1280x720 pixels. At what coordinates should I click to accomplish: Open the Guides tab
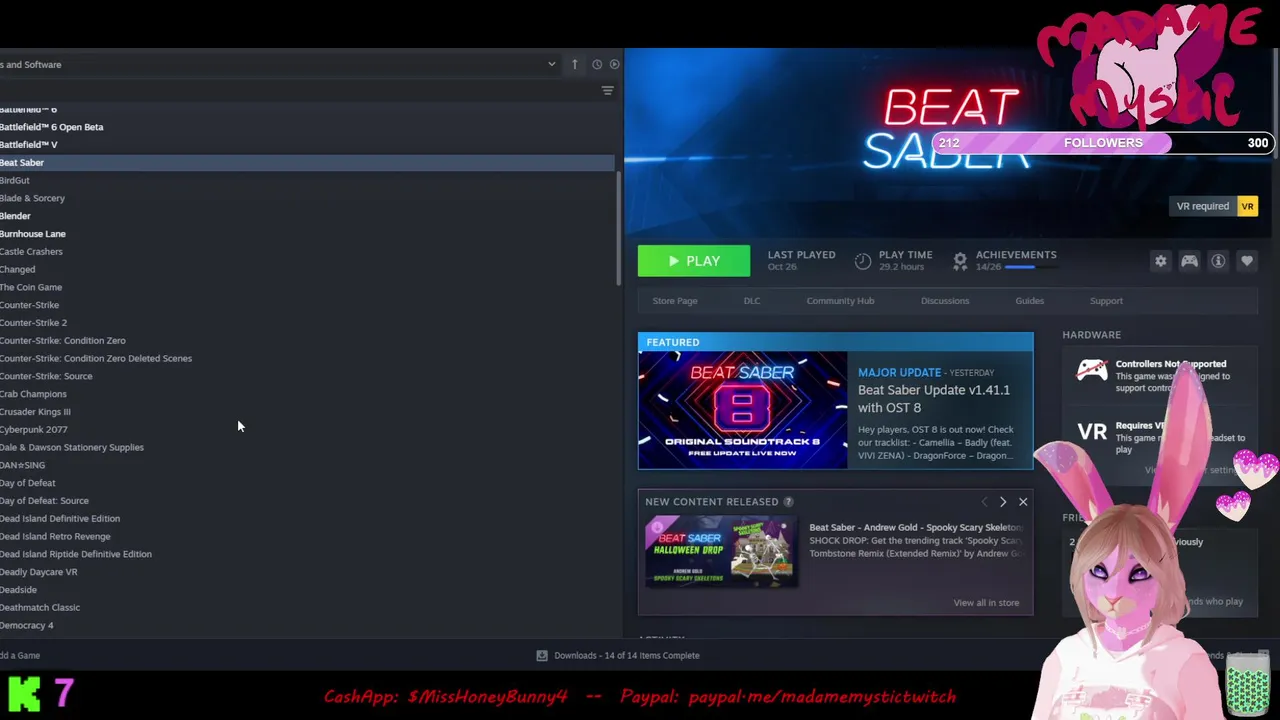click(1029, 301)
